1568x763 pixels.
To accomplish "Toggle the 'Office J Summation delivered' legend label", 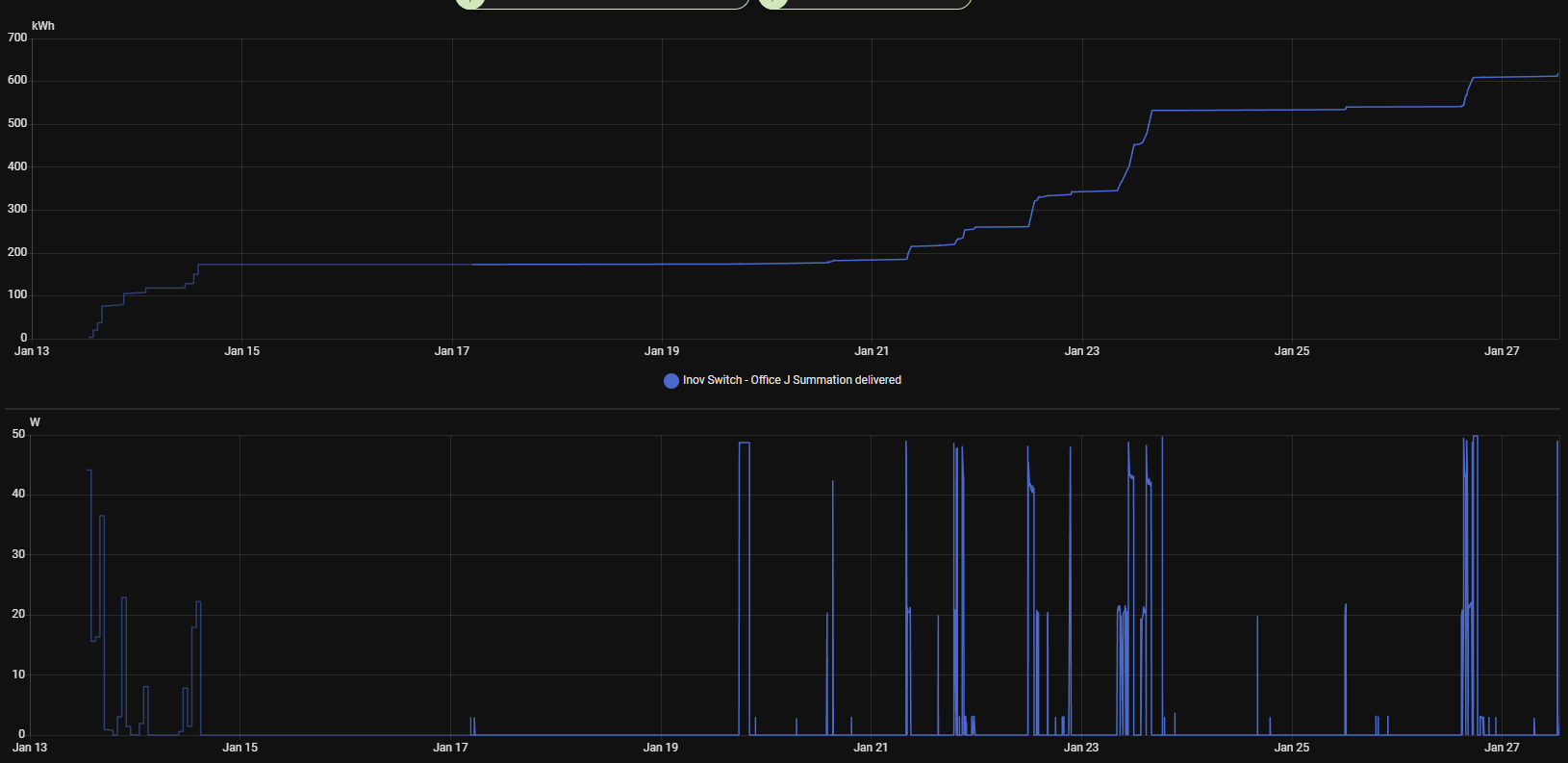I will [792, 380].
